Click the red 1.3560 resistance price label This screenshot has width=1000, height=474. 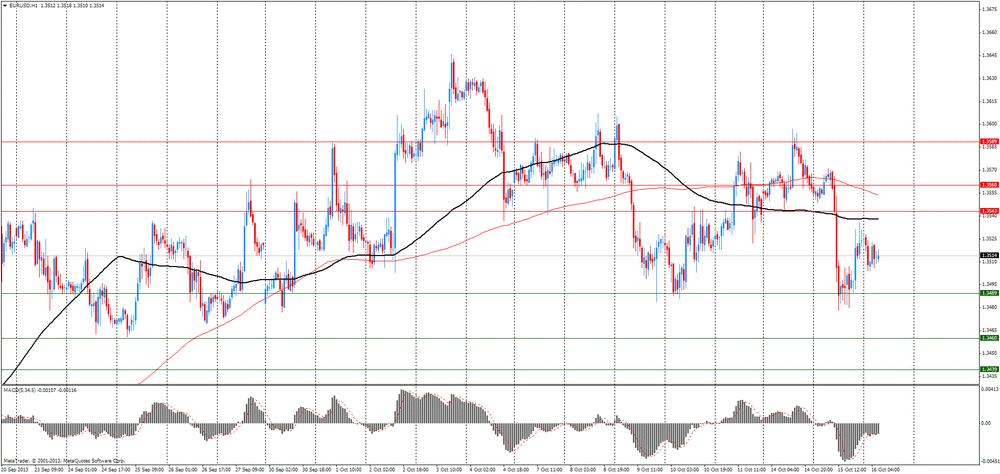989,186
